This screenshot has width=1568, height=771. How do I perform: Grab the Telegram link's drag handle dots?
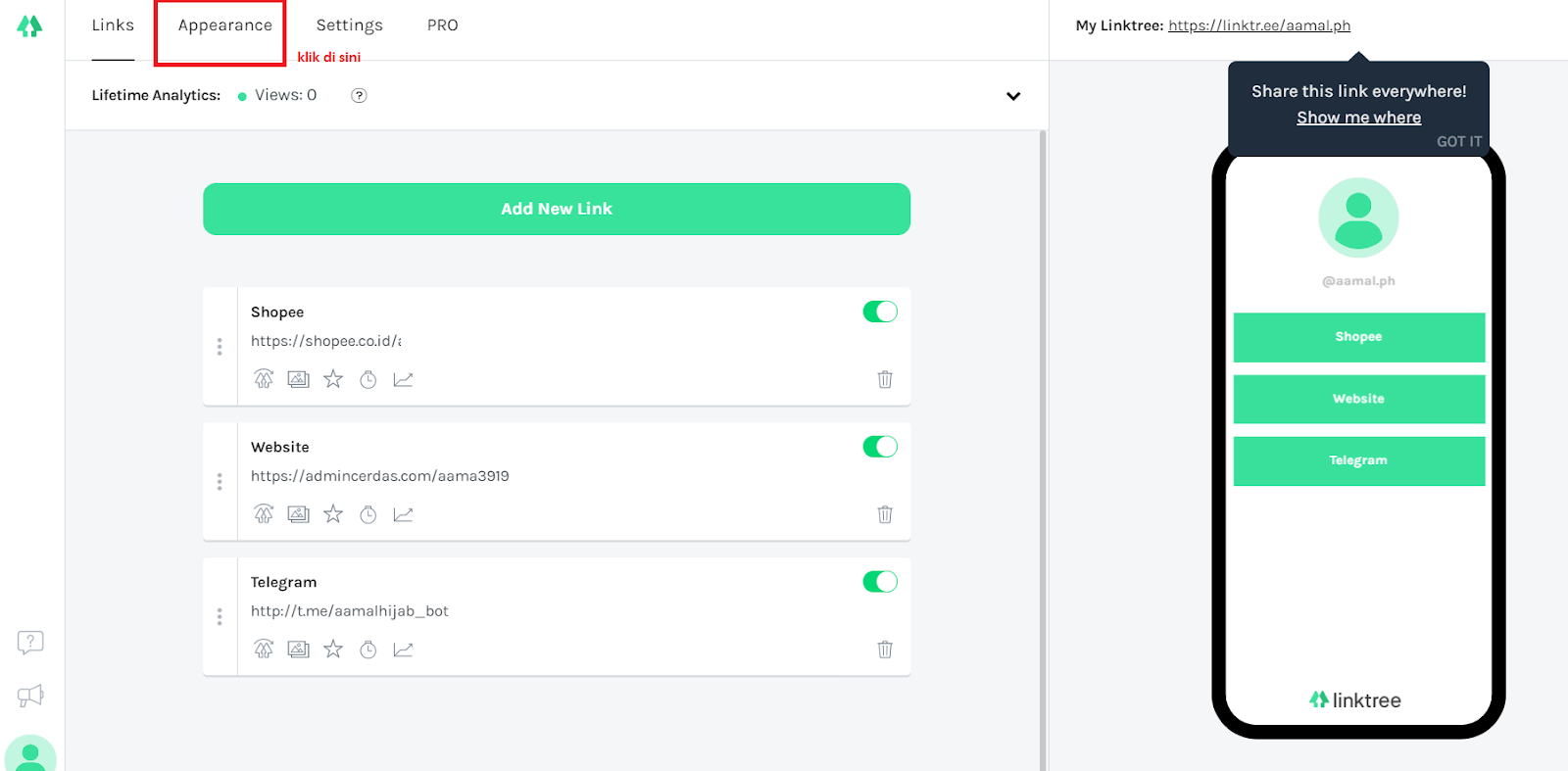[x=220, y=617]
